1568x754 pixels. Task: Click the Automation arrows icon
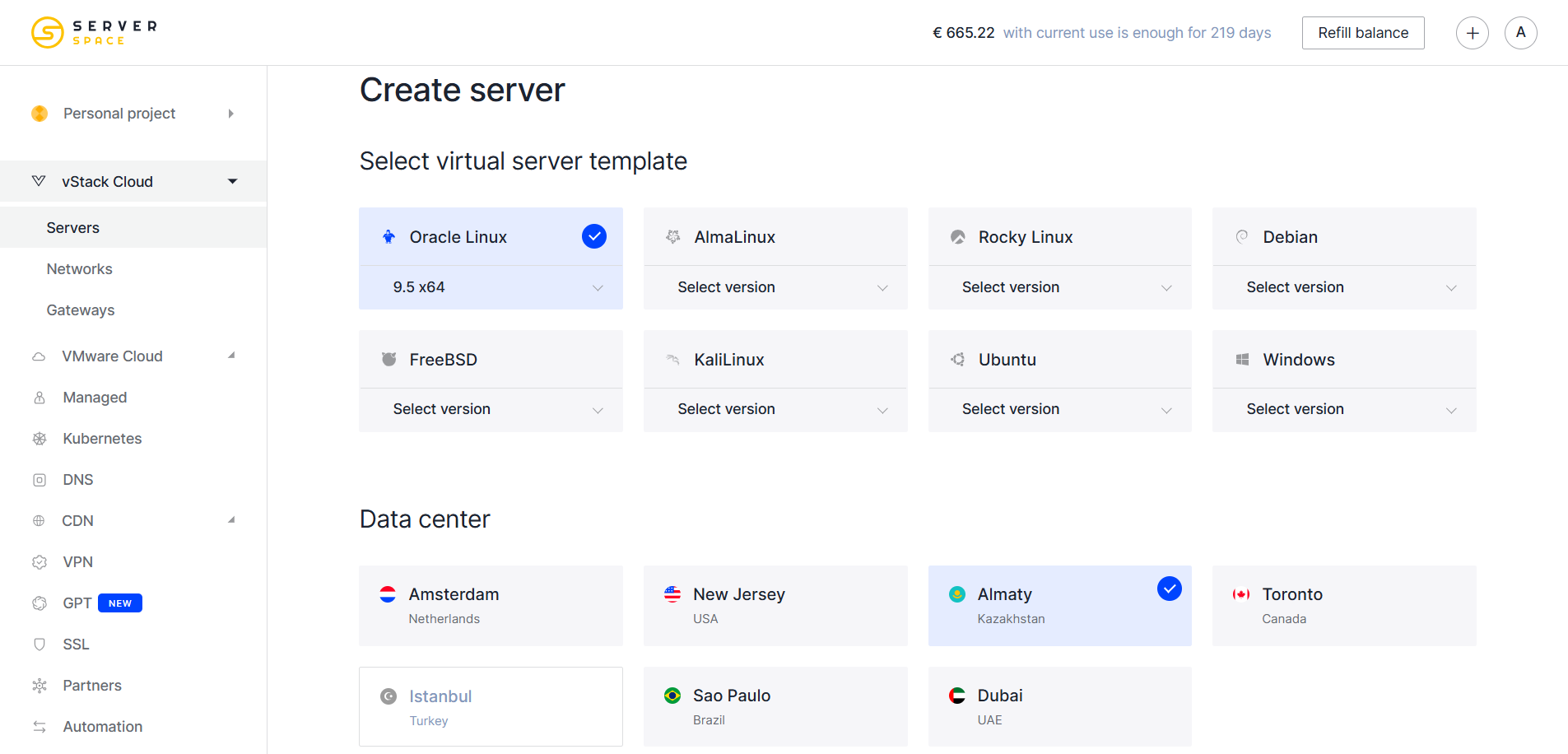40,727
